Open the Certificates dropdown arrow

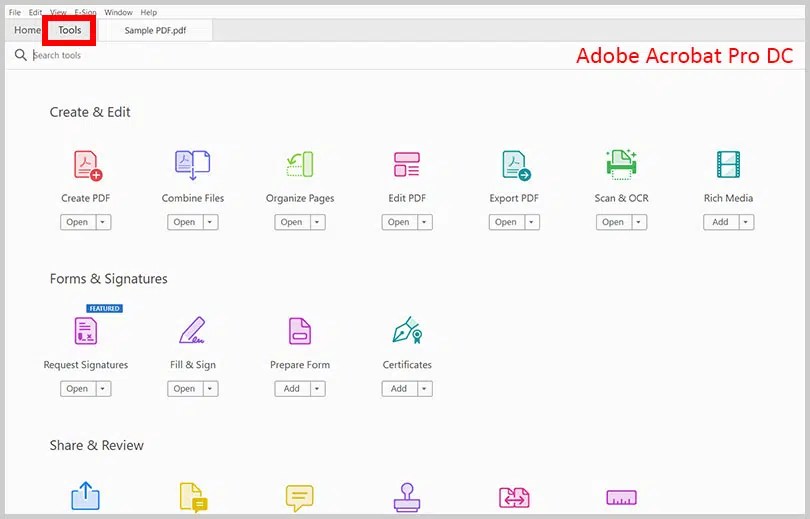(x=424, y=388)
